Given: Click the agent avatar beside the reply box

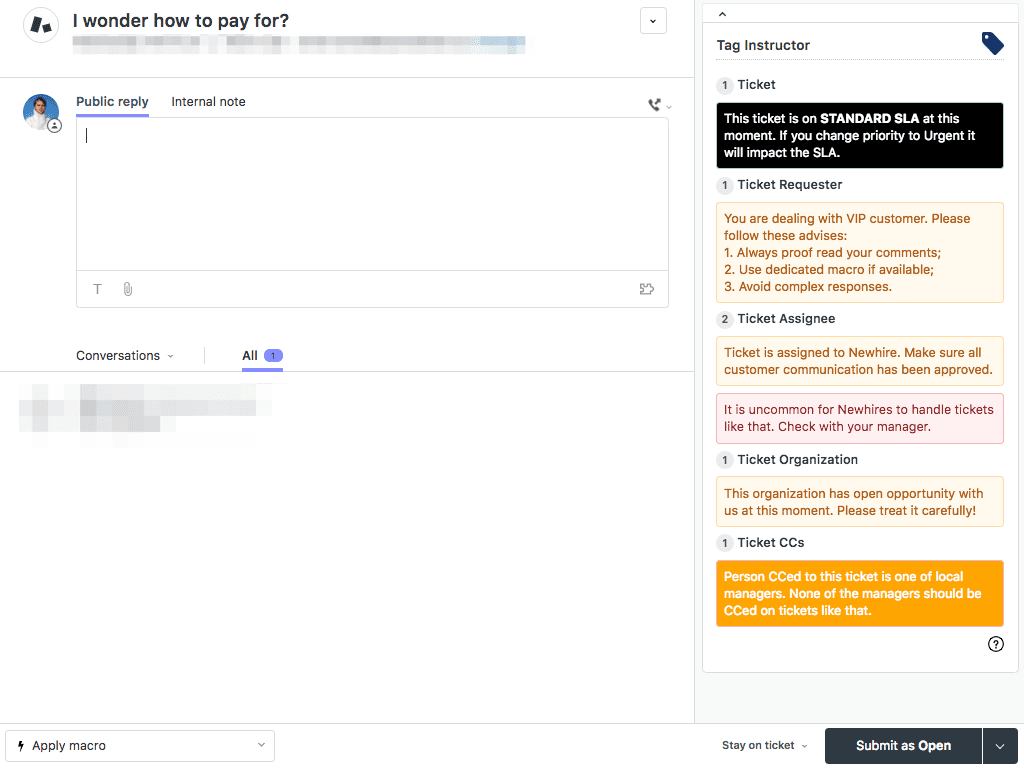Looking at the screenshot, I should pyautogui.click(x=41, y=112).
